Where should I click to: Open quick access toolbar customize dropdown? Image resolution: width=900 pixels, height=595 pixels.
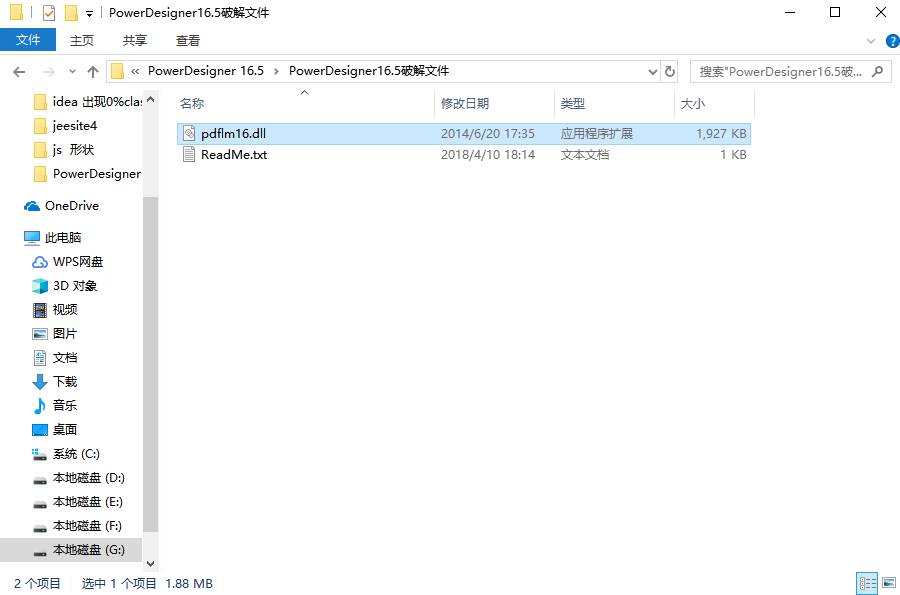(89, 13)
